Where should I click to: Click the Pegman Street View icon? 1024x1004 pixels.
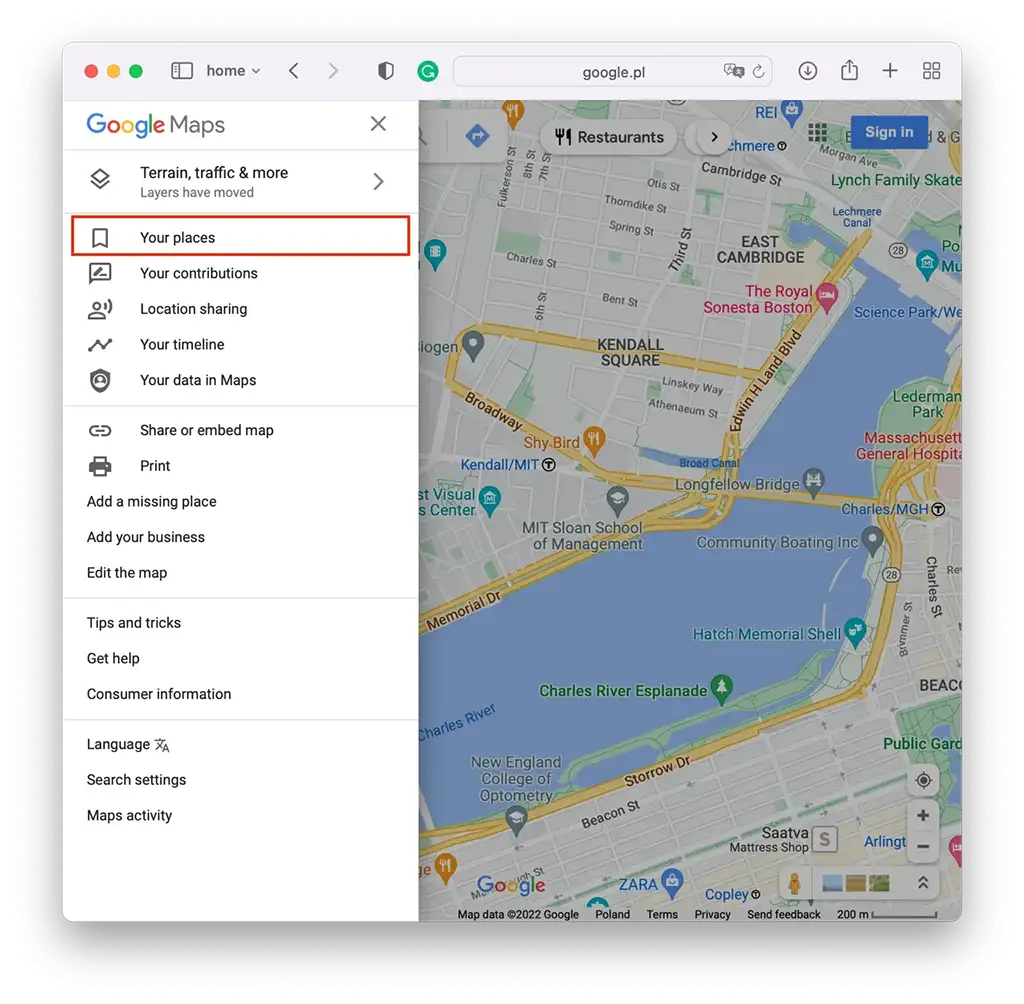point(795,883)
